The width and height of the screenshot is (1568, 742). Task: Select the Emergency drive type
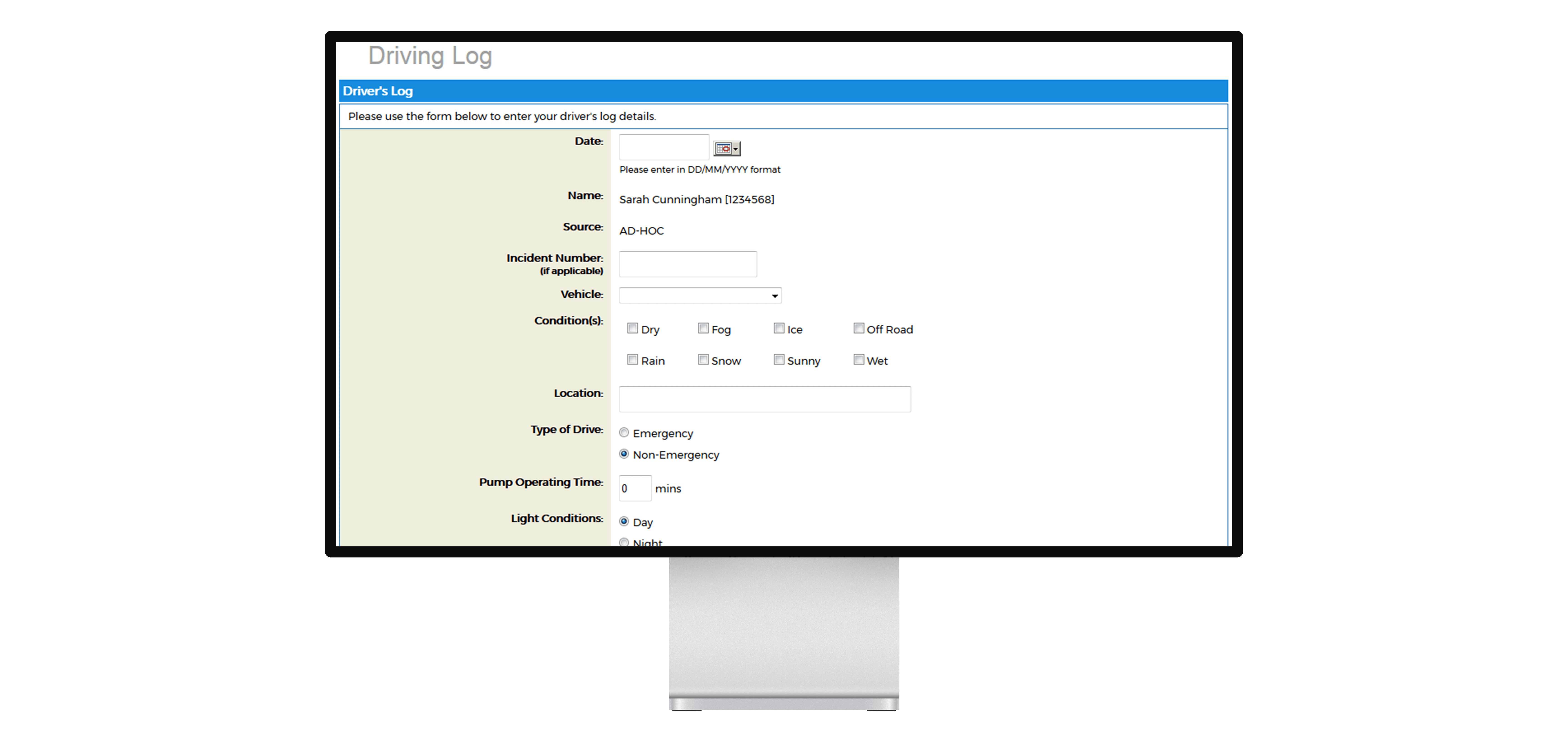click(x=624, y=432)
